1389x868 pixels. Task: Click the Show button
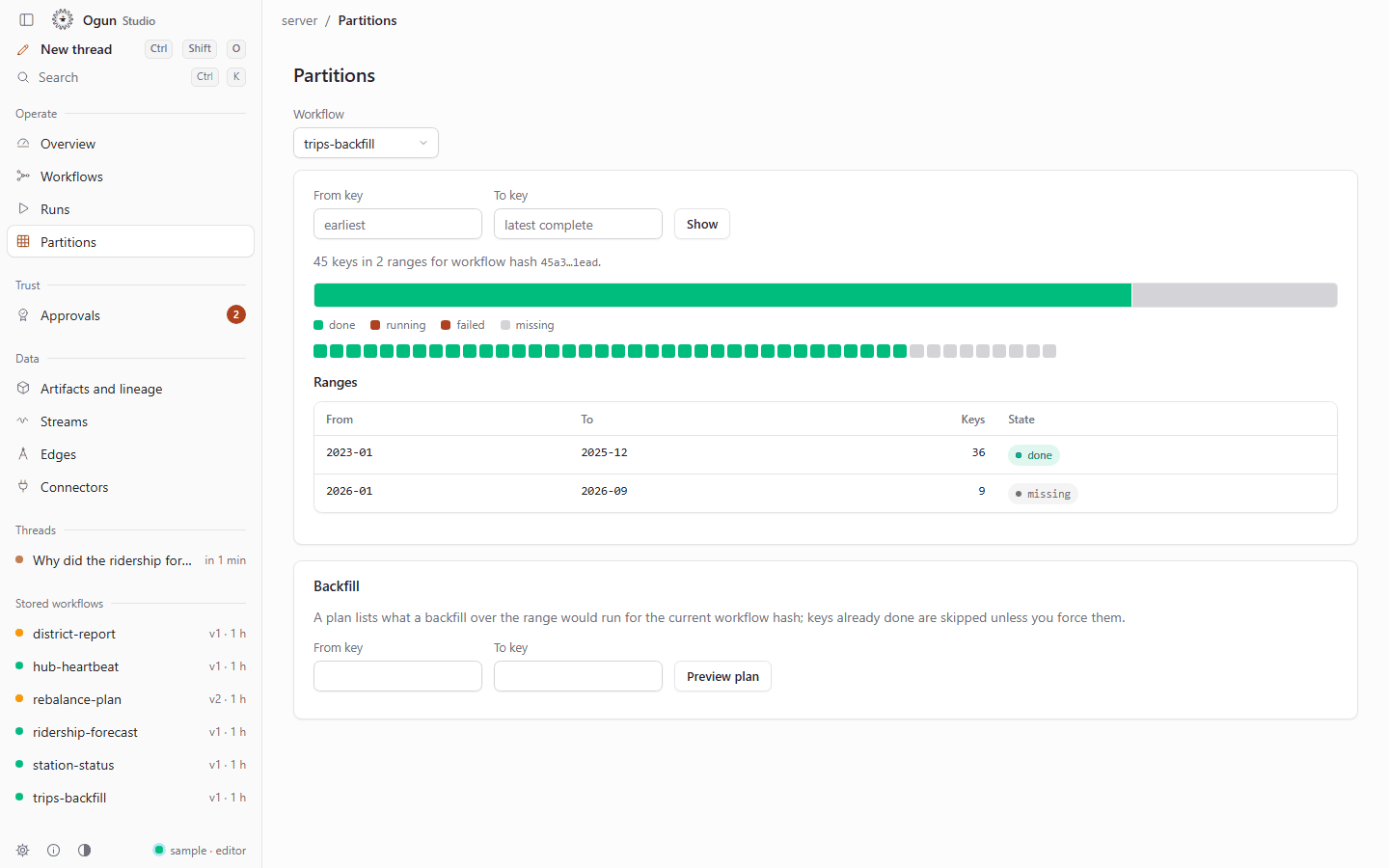point(702,224)
